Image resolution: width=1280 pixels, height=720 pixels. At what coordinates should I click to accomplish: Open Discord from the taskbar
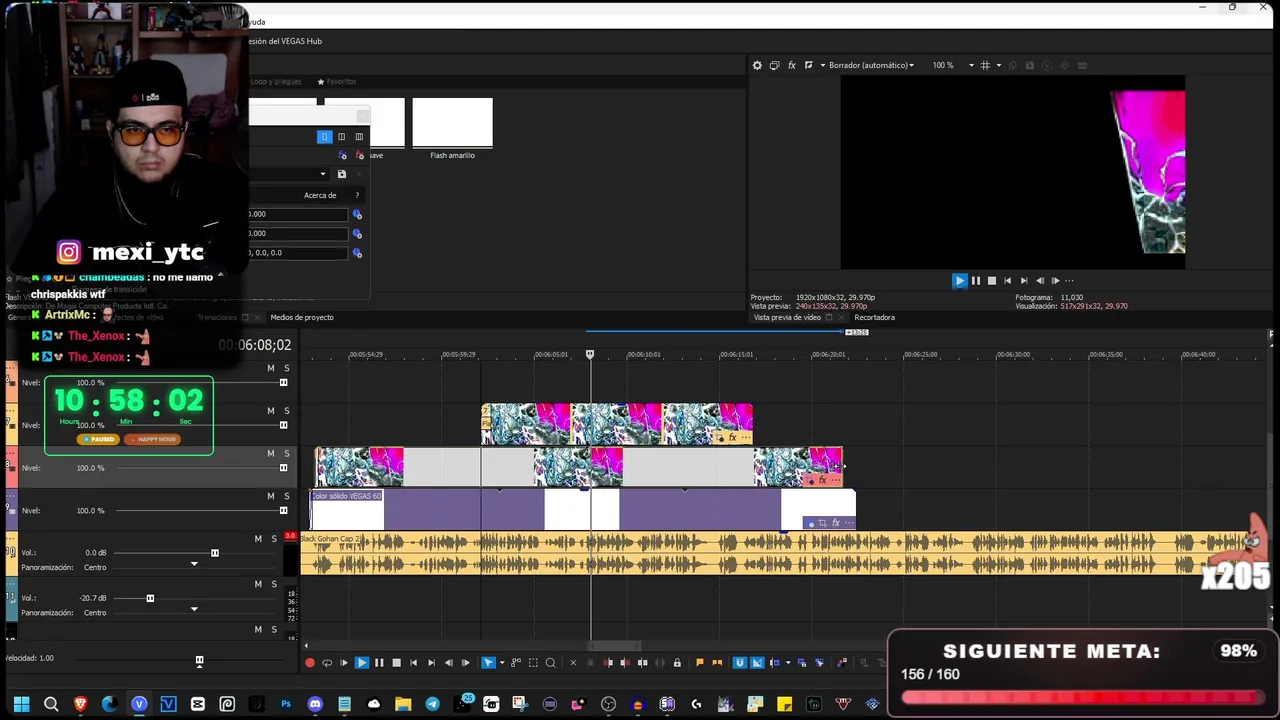coord(315,704)
